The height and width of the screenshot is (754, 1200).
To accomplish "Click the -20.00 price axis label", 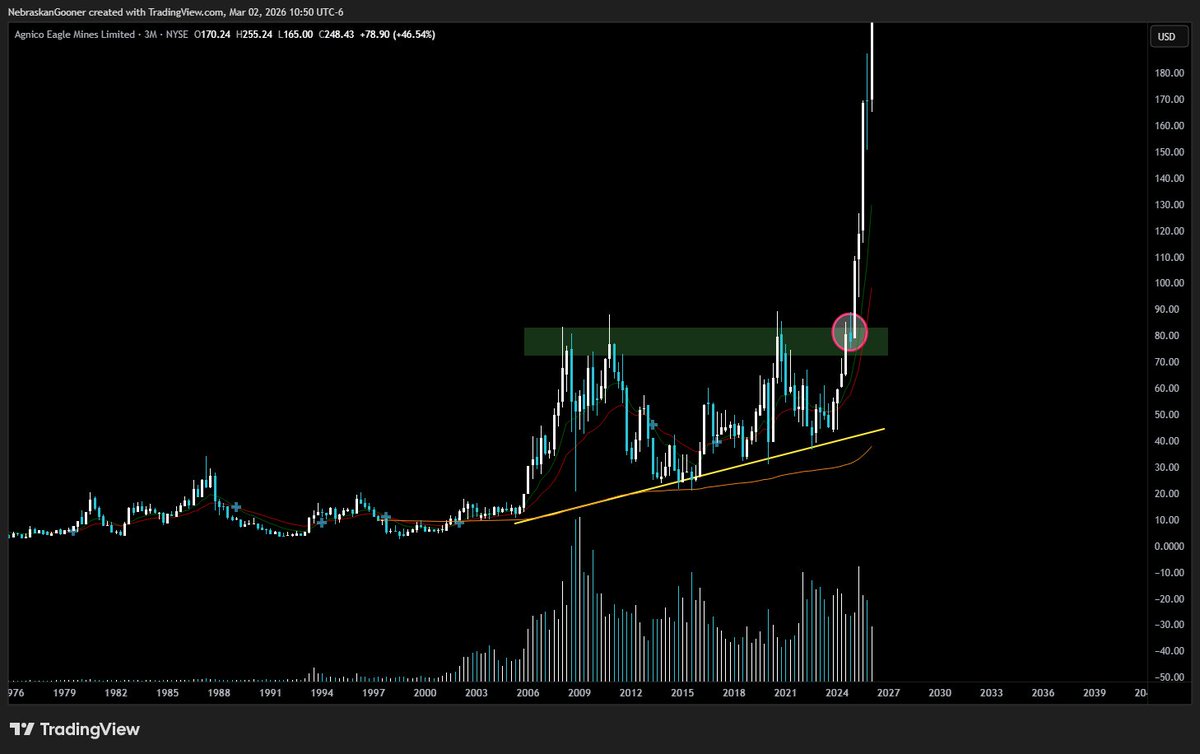I will click(x=1168, y=598).
